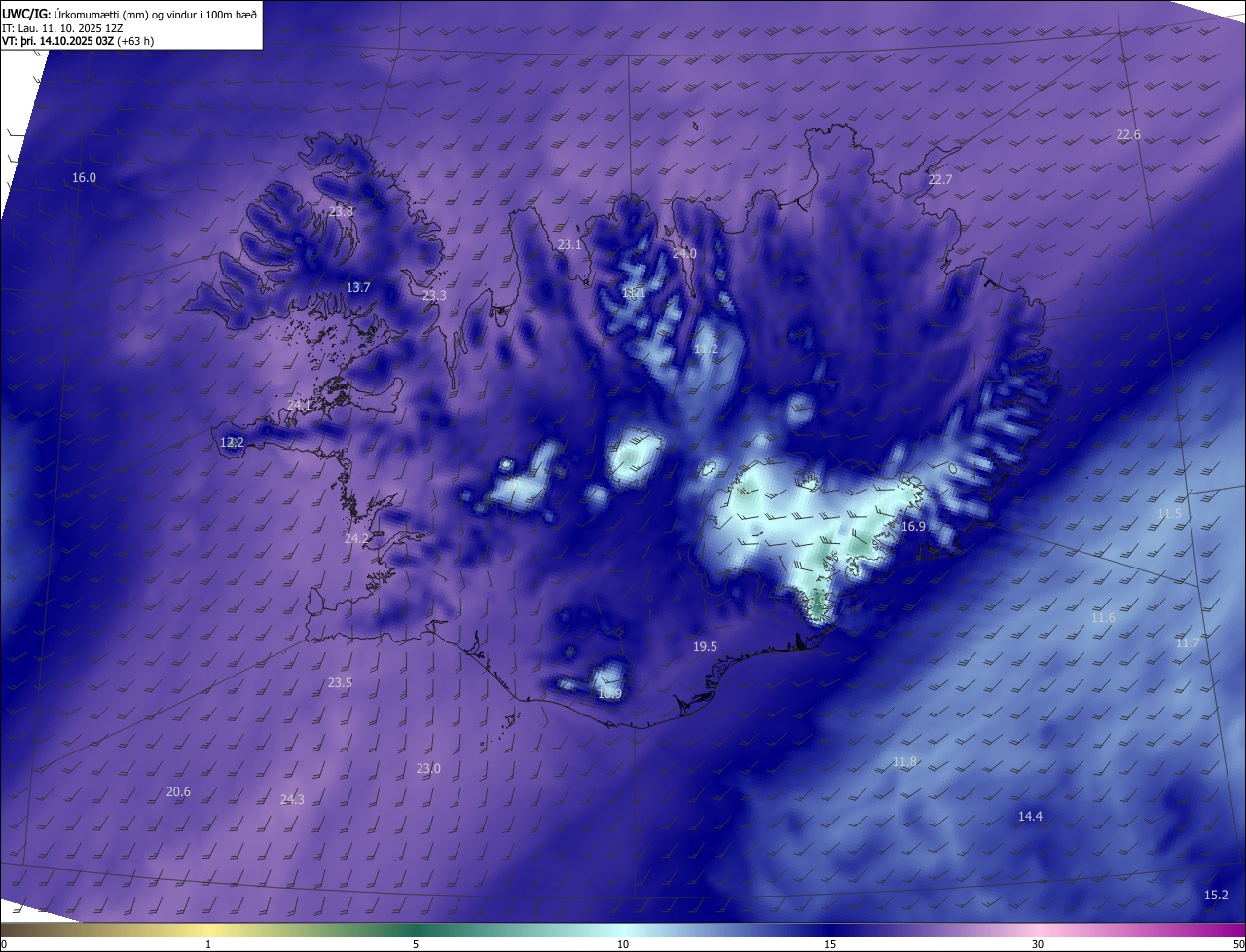This screenshot has height=952, width=1246.
Task: Click the 50 tick on the color scale
Action: (1238, 944)
